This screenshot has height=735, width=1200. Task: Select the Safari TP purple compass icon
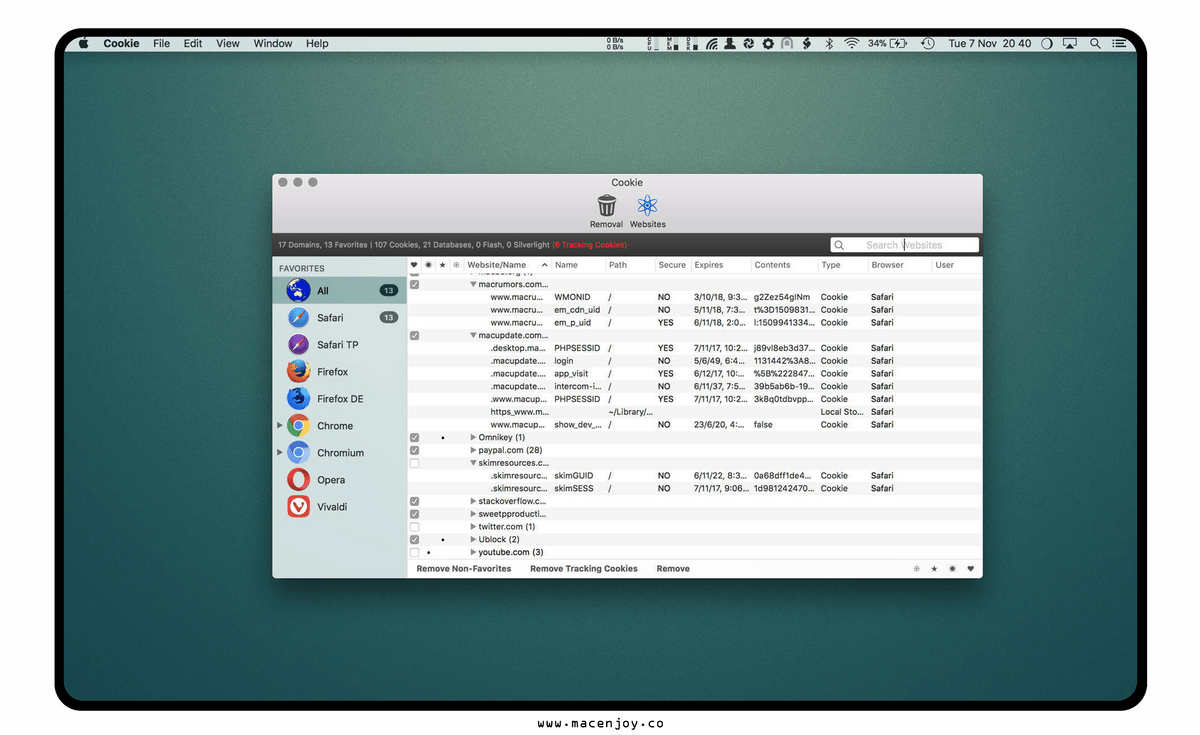pyautogui.click(x=298, y=345)
